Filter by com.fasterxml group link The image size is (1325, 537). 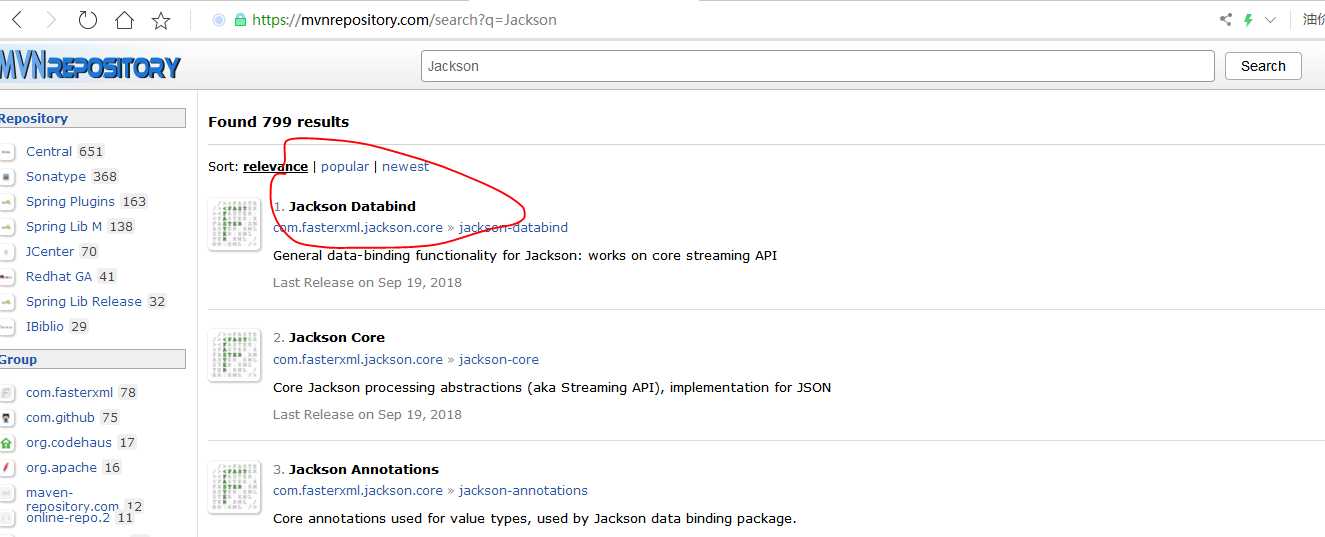[70, 393]
